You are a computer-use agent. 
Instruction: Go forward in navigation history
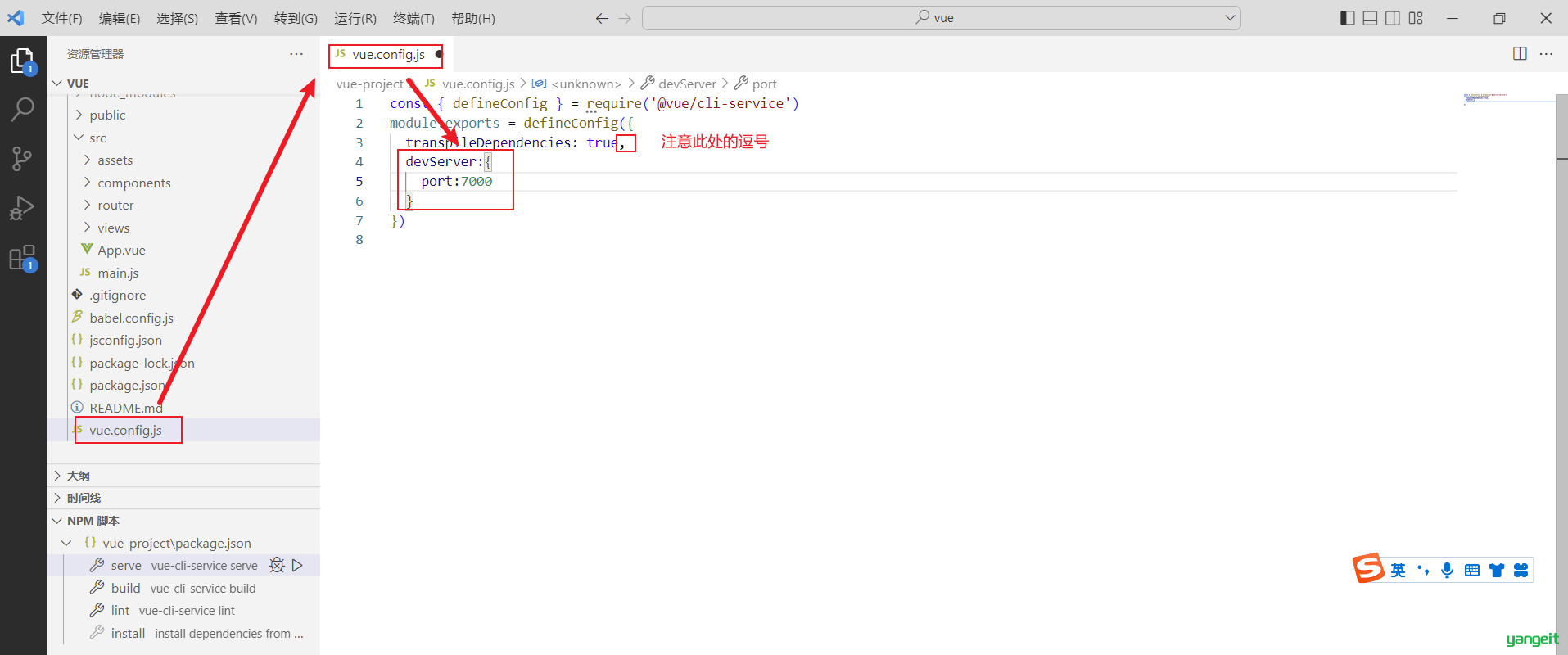625,18
